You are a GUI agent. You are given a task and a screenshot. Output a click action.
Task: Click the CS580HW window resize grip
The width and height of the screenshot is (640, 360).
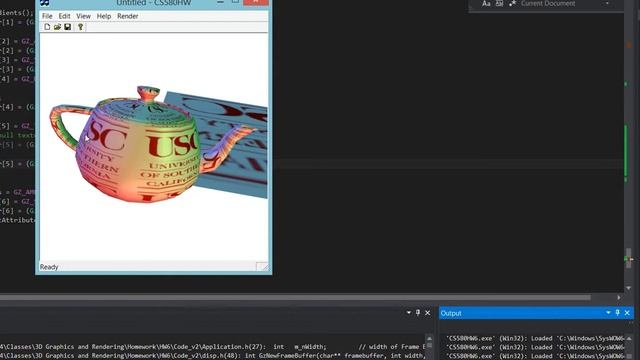point(262,267)
